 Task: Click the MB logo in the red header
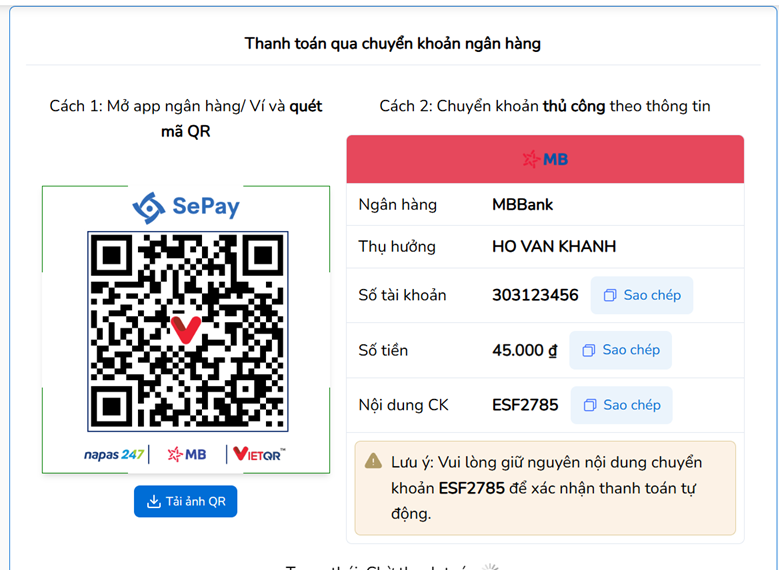click(545, 160)
